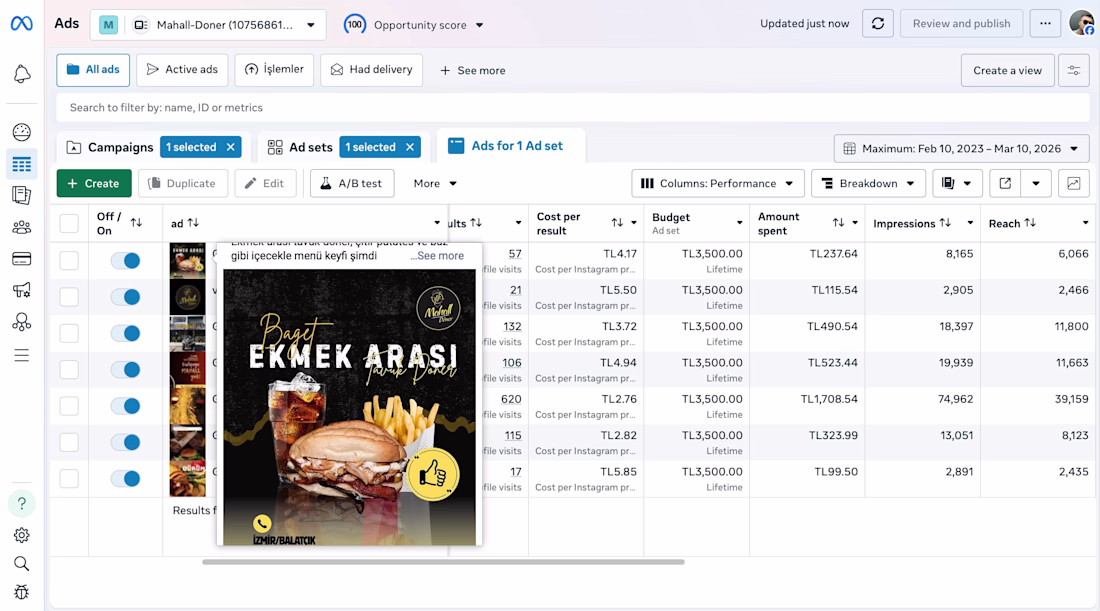Open Settings gear in sidebar

pos(22,535)
